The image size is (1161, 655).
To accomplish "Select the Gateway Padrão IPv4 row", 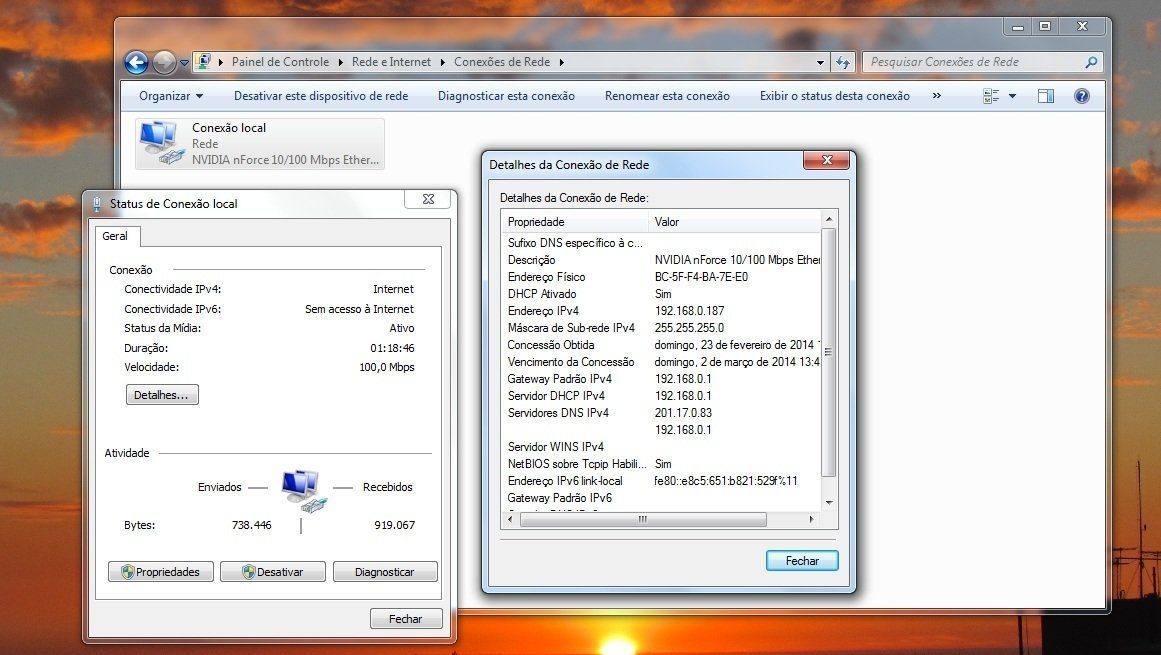I will pos(660,379).
